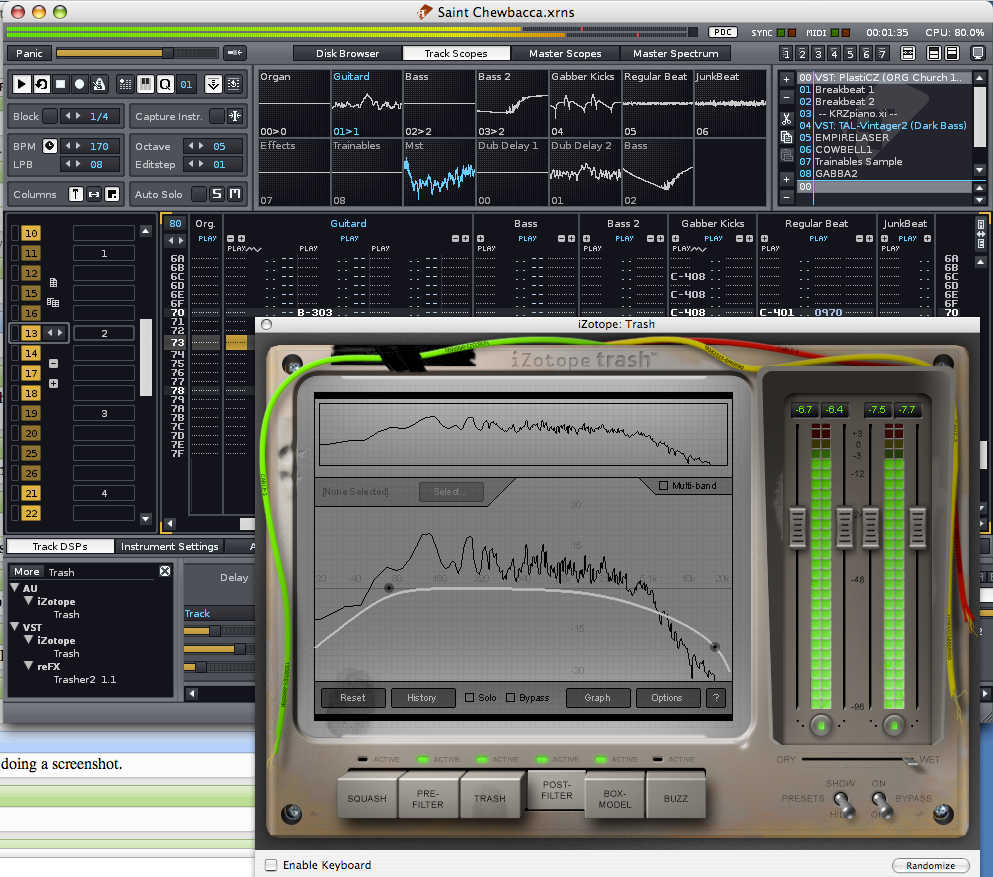Image resolution: width=993 pixels, height=877 pixels.
Task: Switch to Master Scopes tab
Action: (x=565, y=53)
